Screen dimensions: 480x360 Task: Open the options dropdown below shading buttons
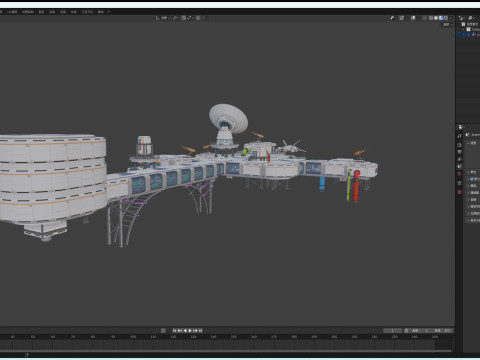pos(448,25)
